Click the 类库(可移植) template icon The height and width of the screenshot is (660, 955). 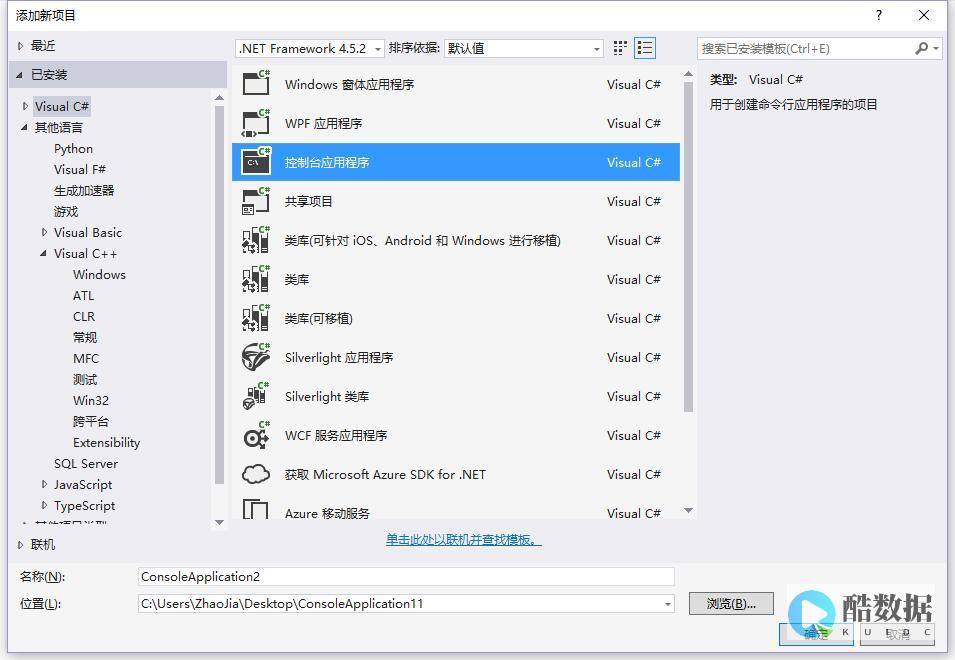(x=256, y=317)
